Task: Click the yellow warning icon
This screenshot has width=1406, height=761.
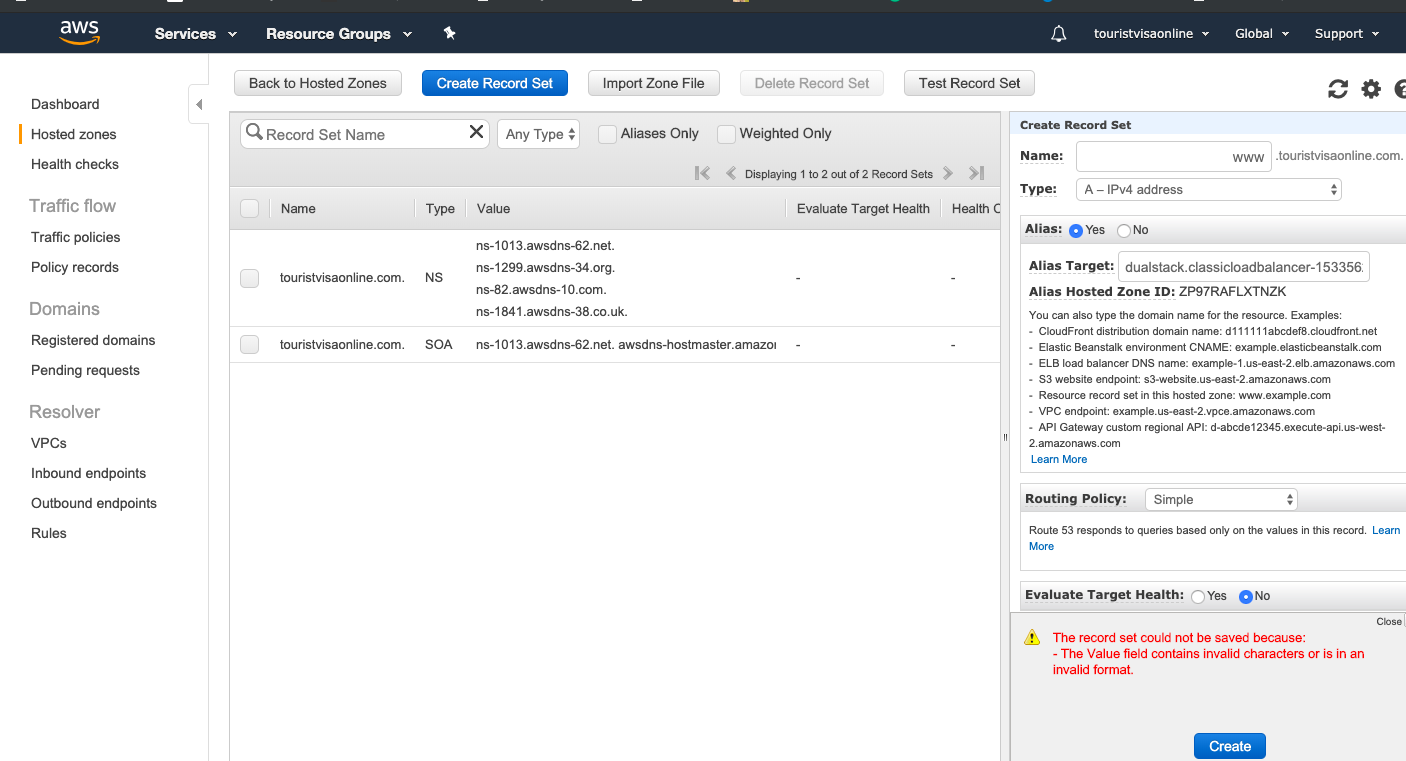Action: (1032, 638)
